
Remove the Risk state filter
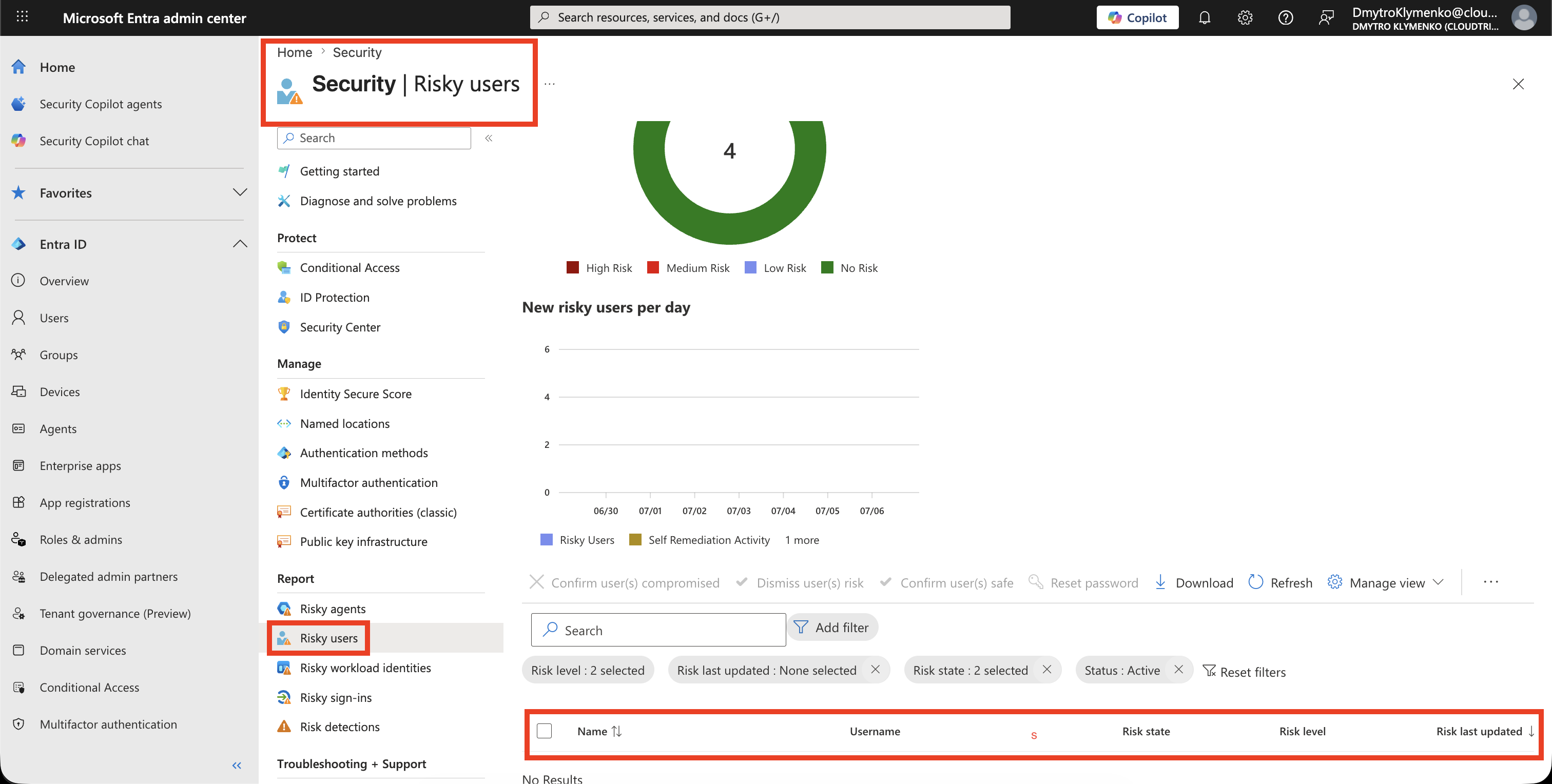coord(1047,670)
